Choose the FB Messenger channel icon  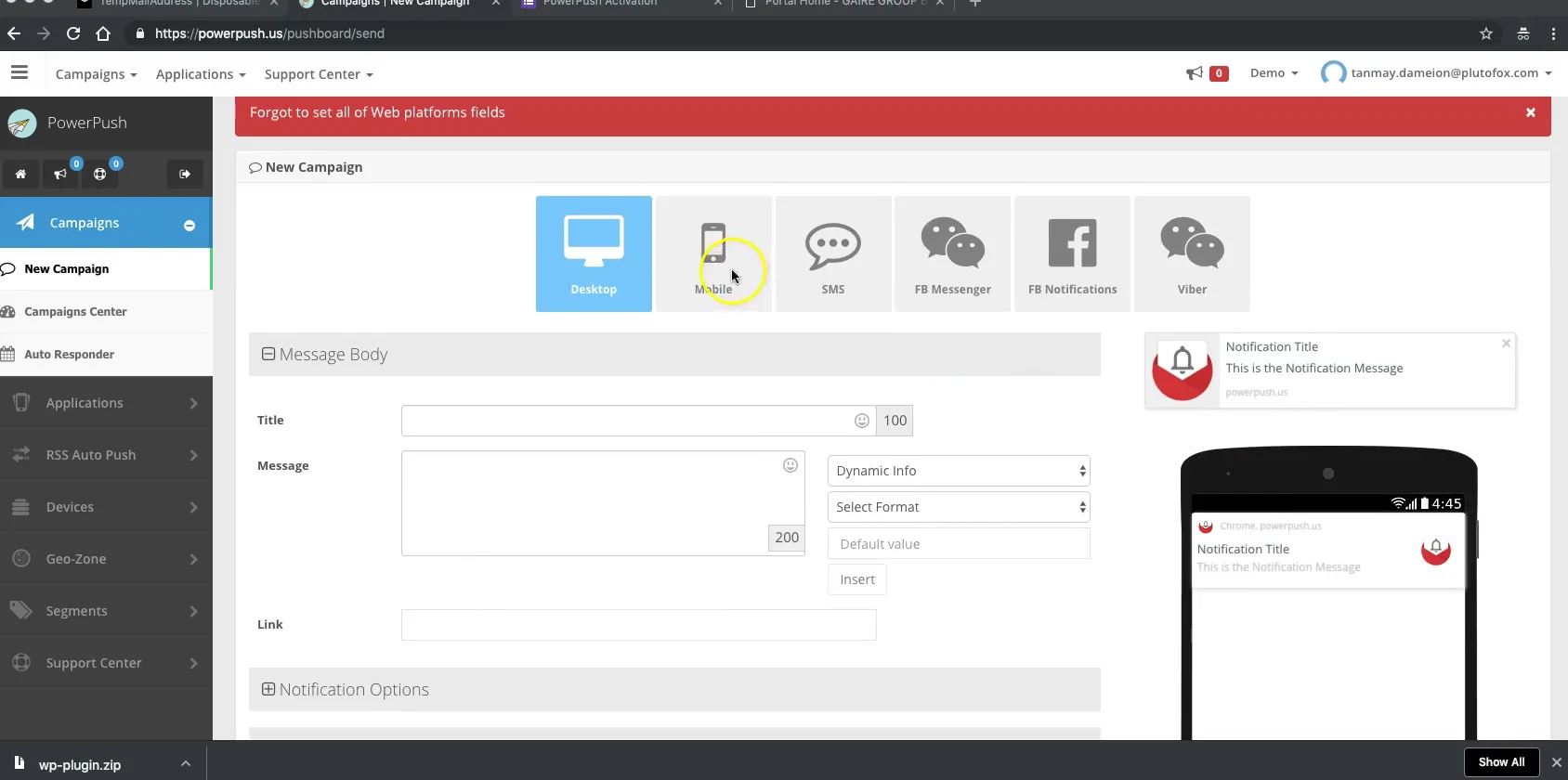[x=953, y=253]
